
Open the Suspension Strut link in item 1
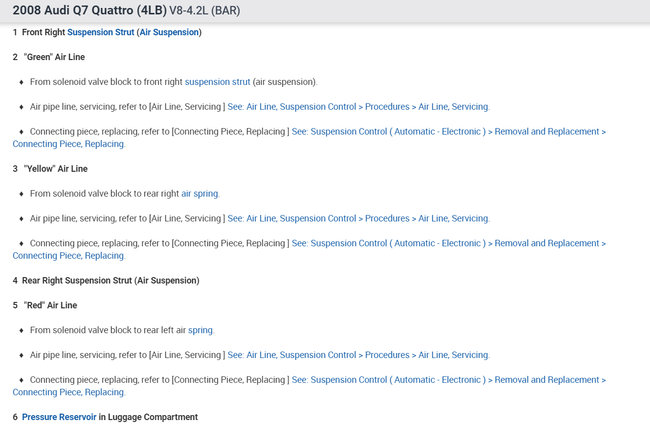click(x=100, y=32)
